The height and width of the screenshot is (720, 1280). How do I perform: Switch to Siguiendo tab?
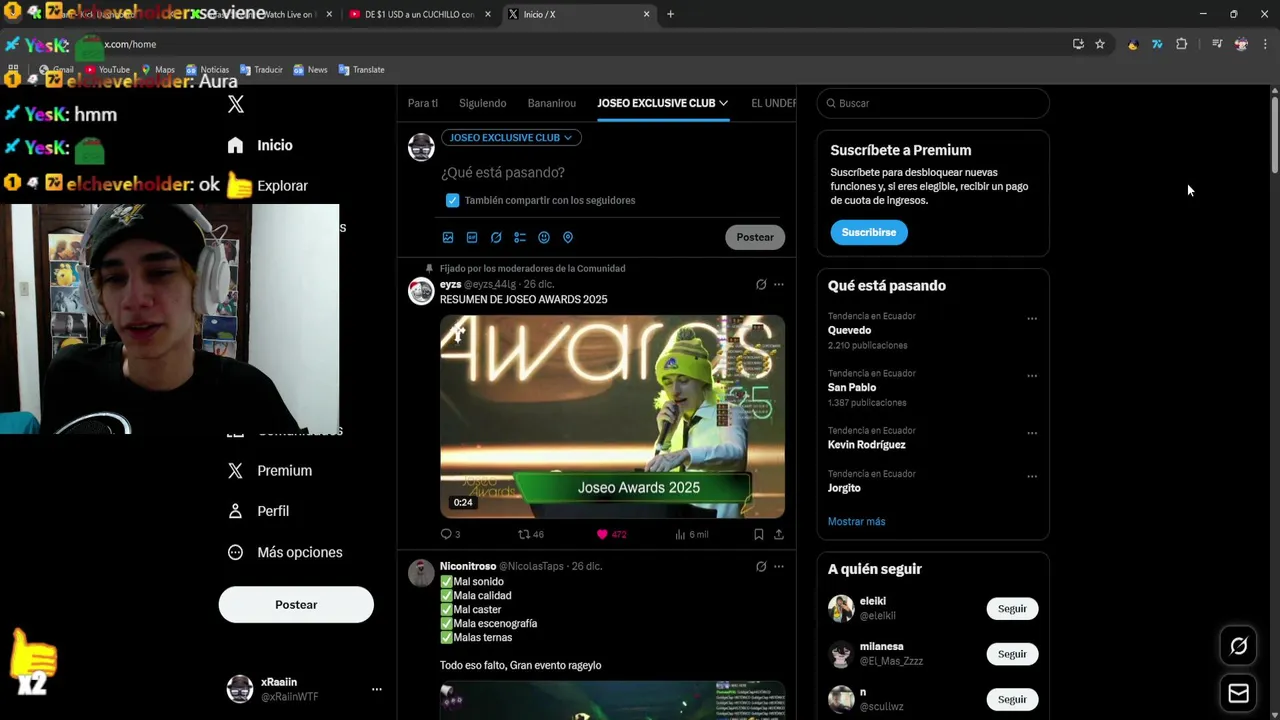coord(482,103)
